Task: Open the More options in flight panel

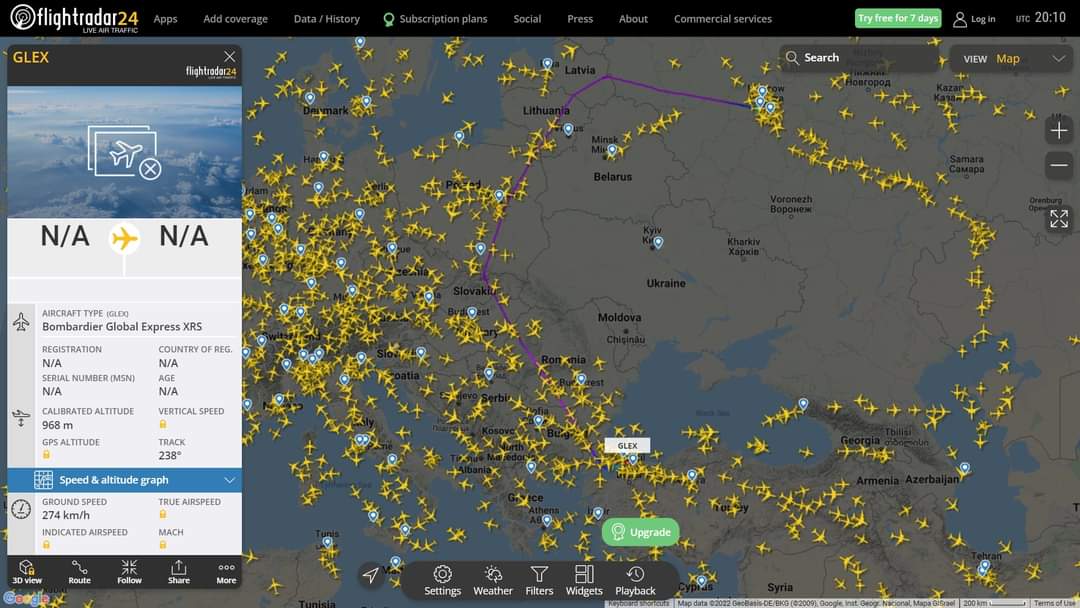Action: point(226,572)
